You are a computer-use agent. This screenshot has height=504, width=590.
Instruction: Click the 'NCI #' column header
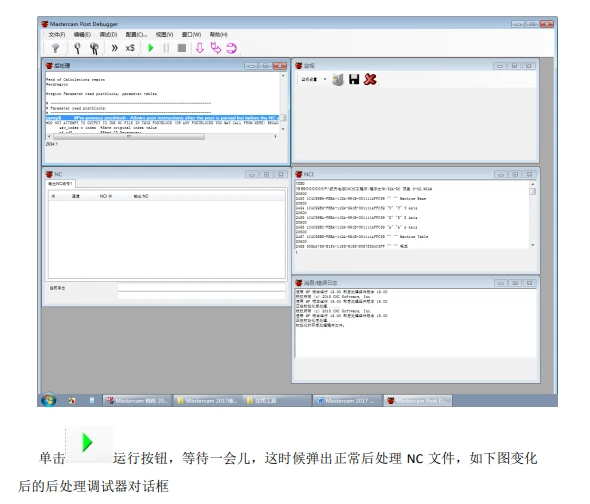point(106,196)
